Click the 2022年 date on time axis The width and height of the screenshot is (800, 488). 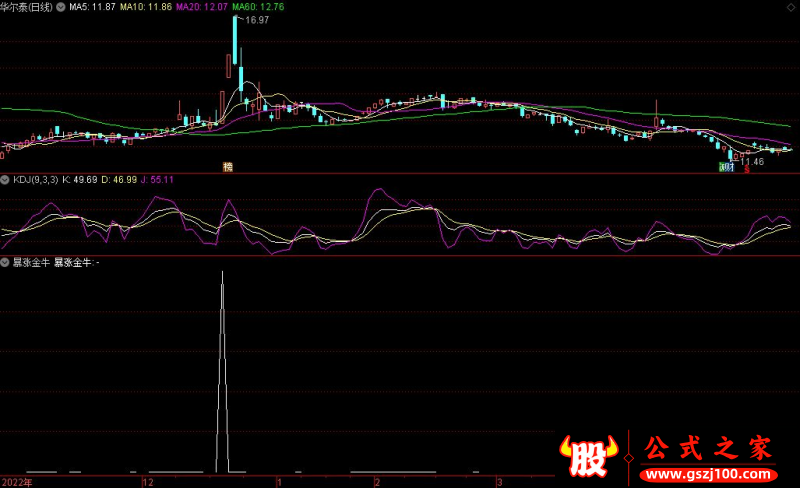17,482
